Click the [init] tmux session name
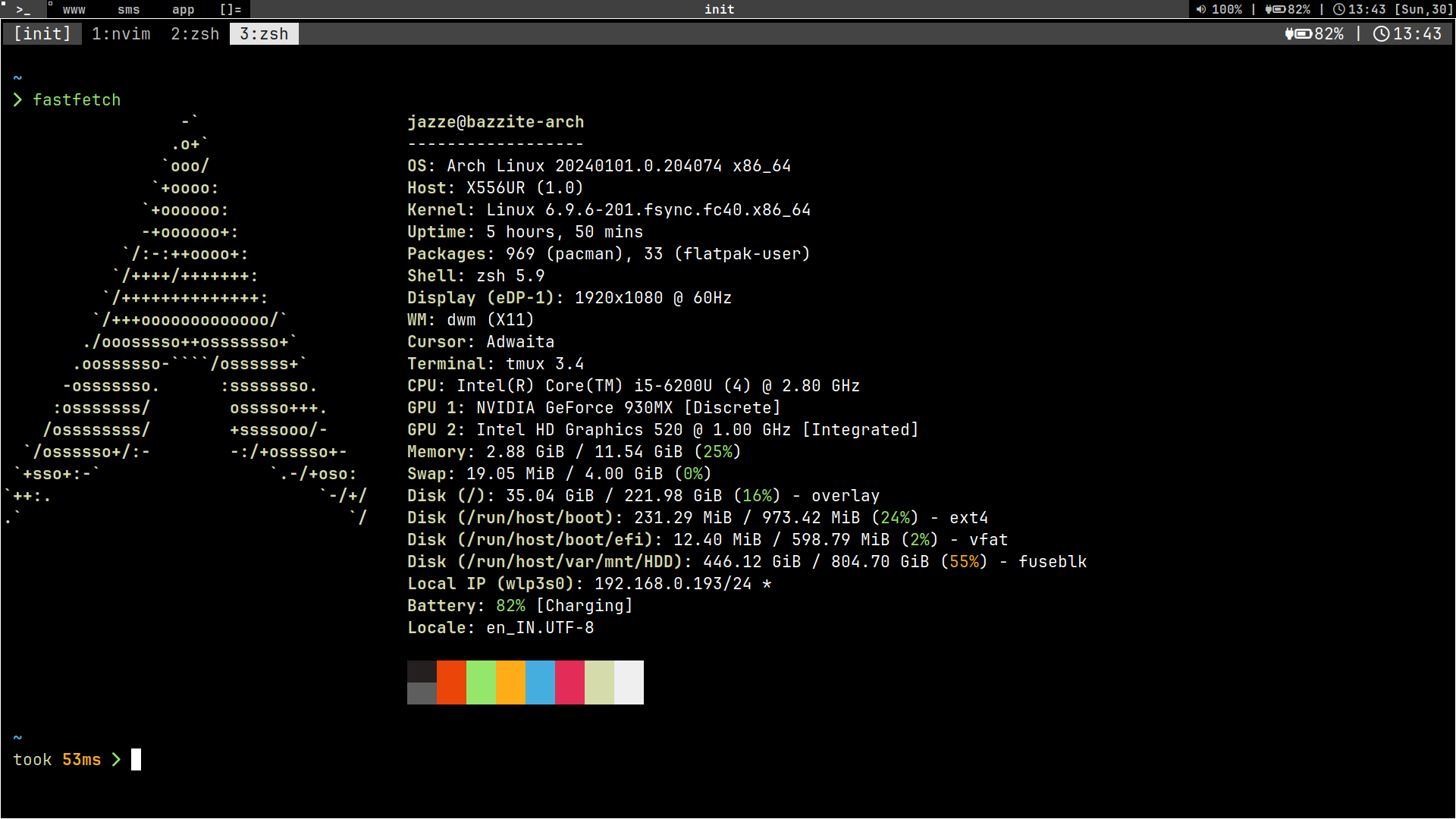The width and height of the screenshot is (1456, 819). 42,34
